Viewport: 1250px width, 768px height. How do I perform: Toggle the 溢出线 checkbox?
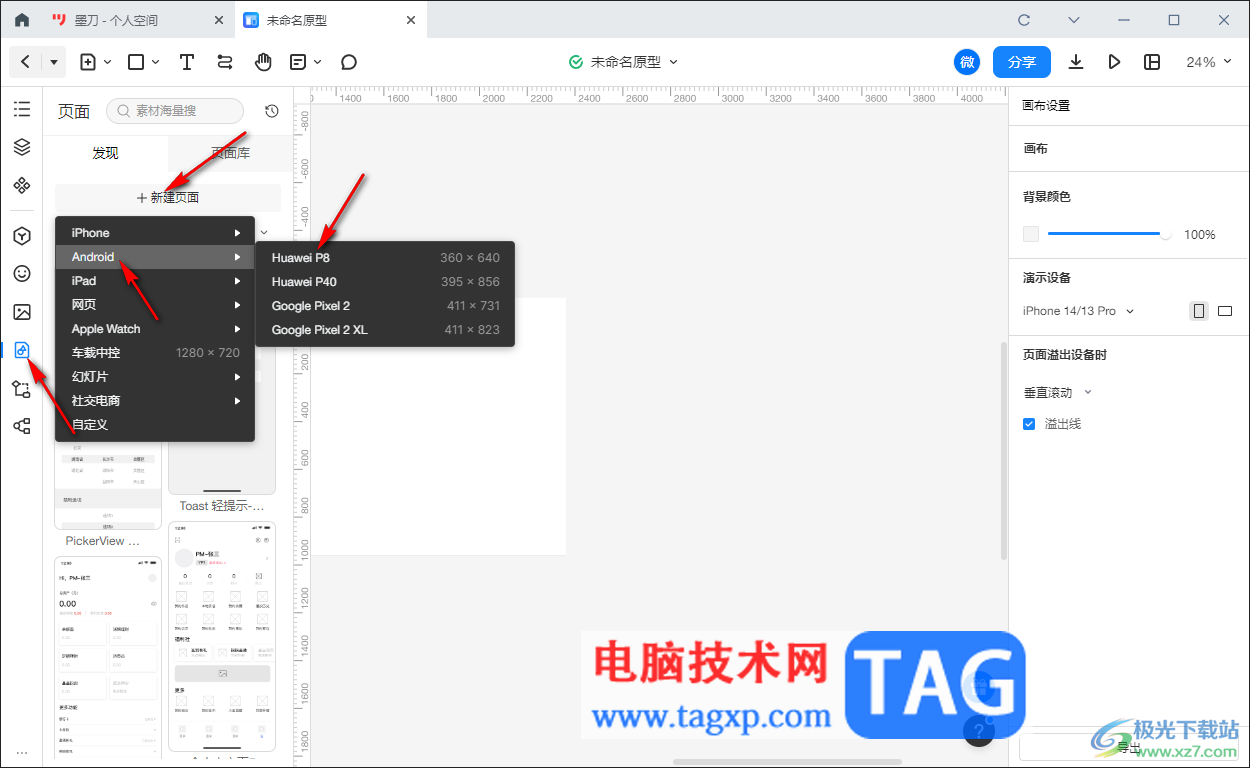(x=1029, y=424)
